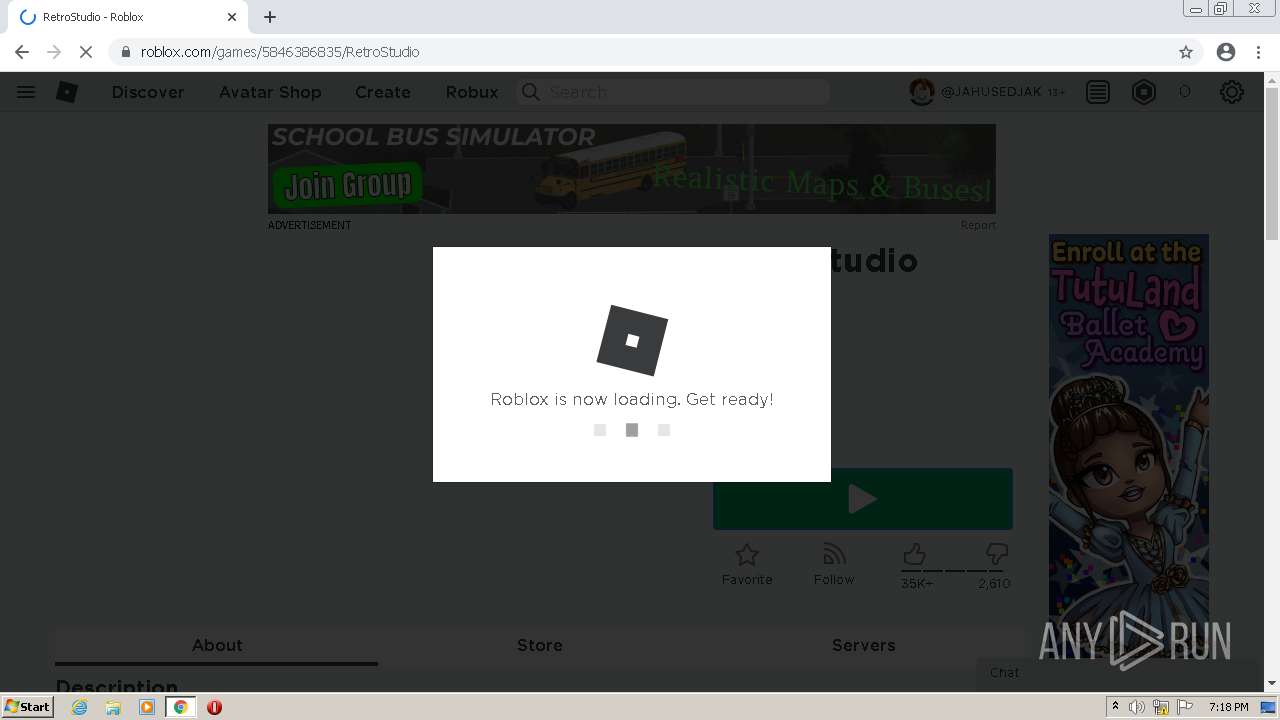Click the Roblox search field
This screenshot has width=1280, height=720.
coord(673,92)
